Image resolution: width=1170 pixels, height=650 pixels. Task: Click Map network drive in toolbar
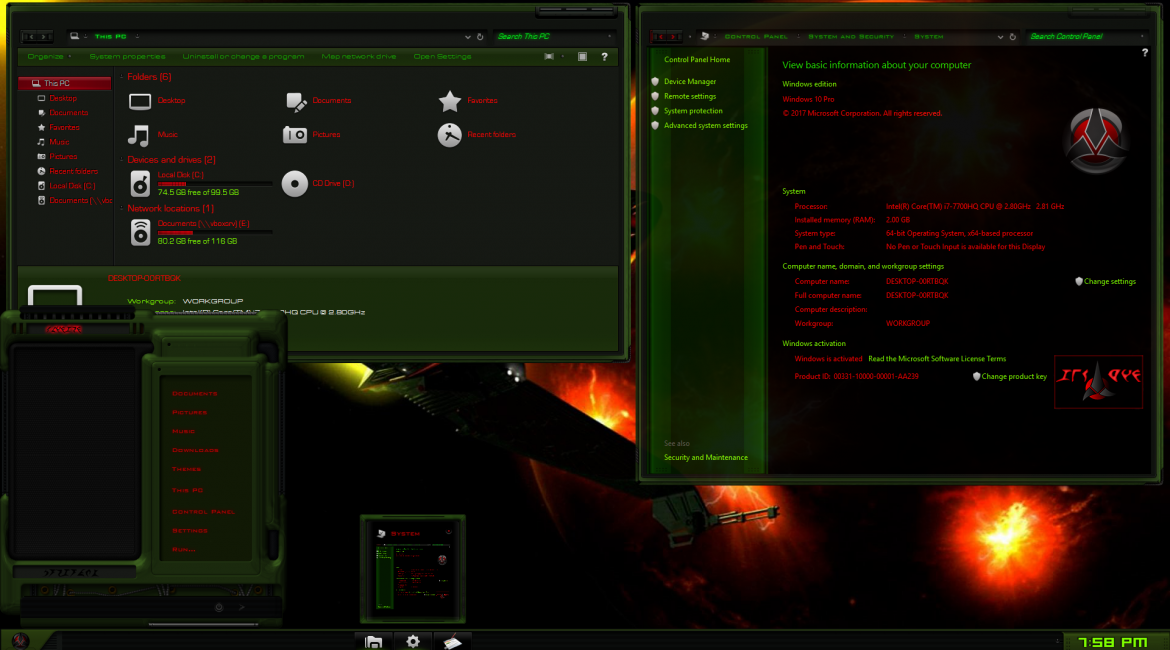pyautogui.click(x=359, y=57)
